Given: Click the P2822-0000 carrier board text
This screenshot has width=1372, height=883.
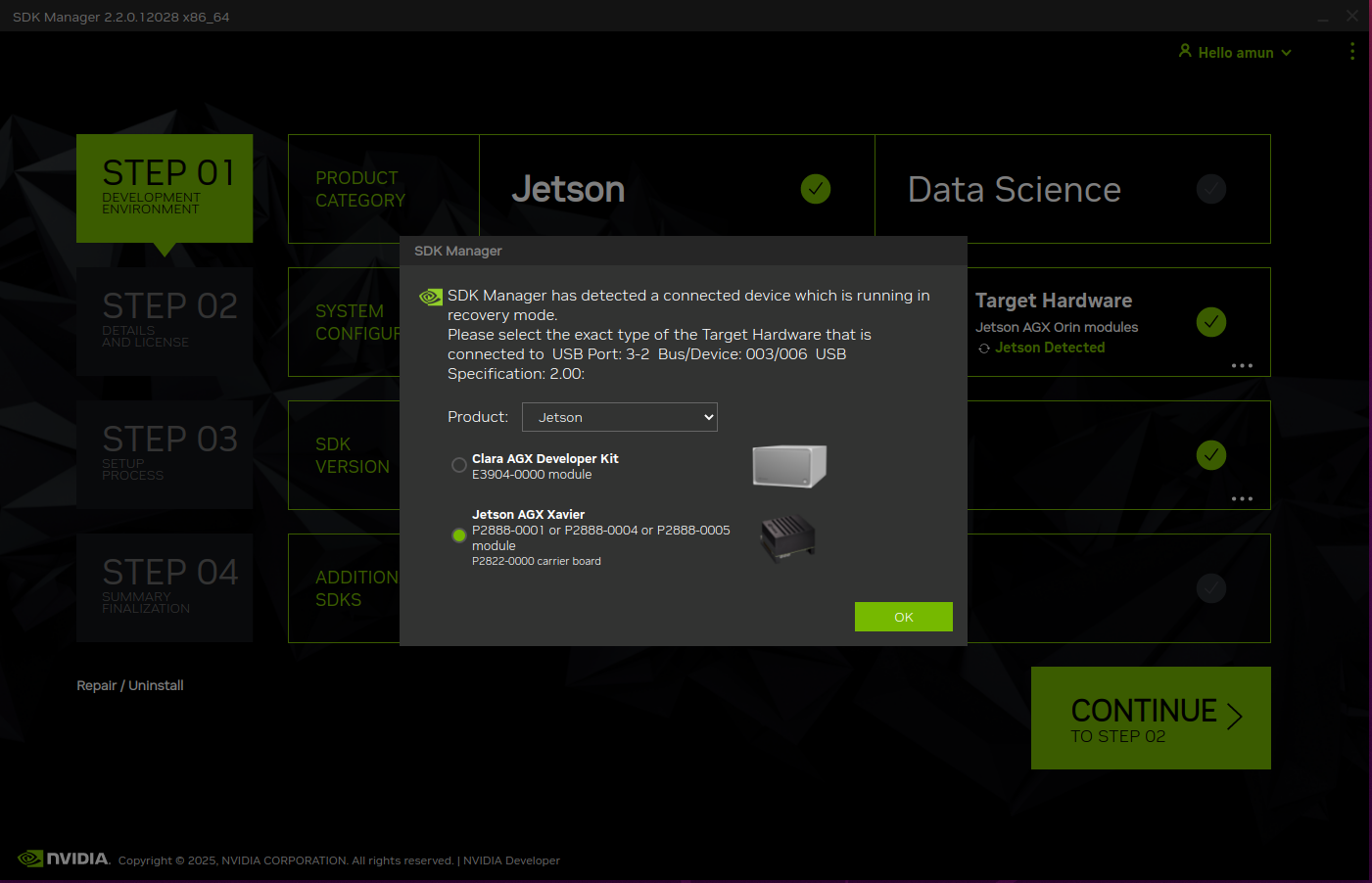Looking at the screenshot, I should click(x=537, y=561).
